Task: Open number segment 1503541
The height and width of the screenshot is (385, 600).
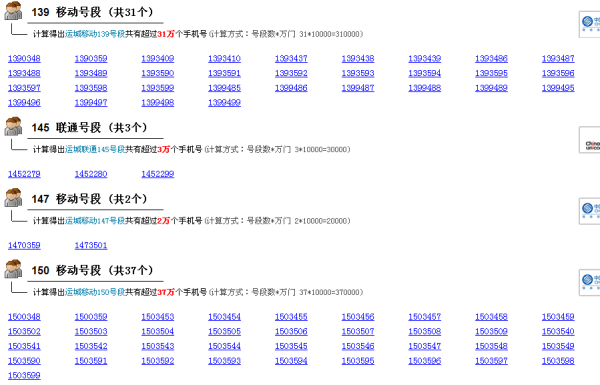Action: pyautogui.click(x=24, y=346)
